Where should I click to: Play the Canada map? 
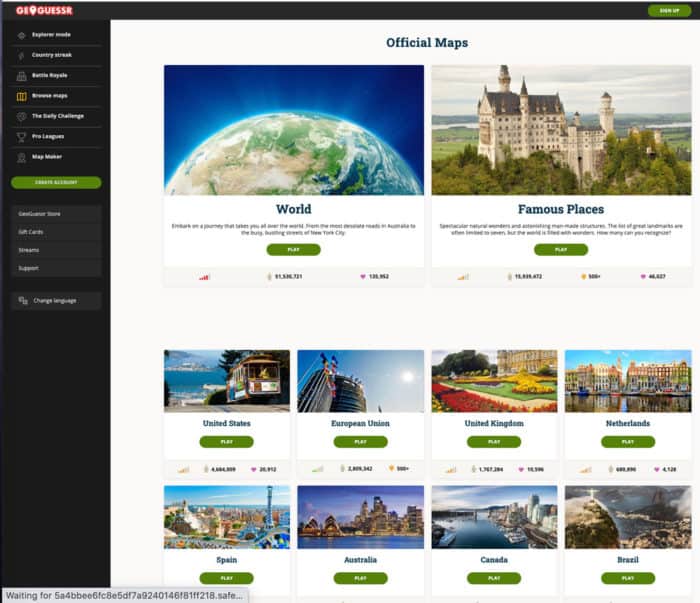(494, 578)
